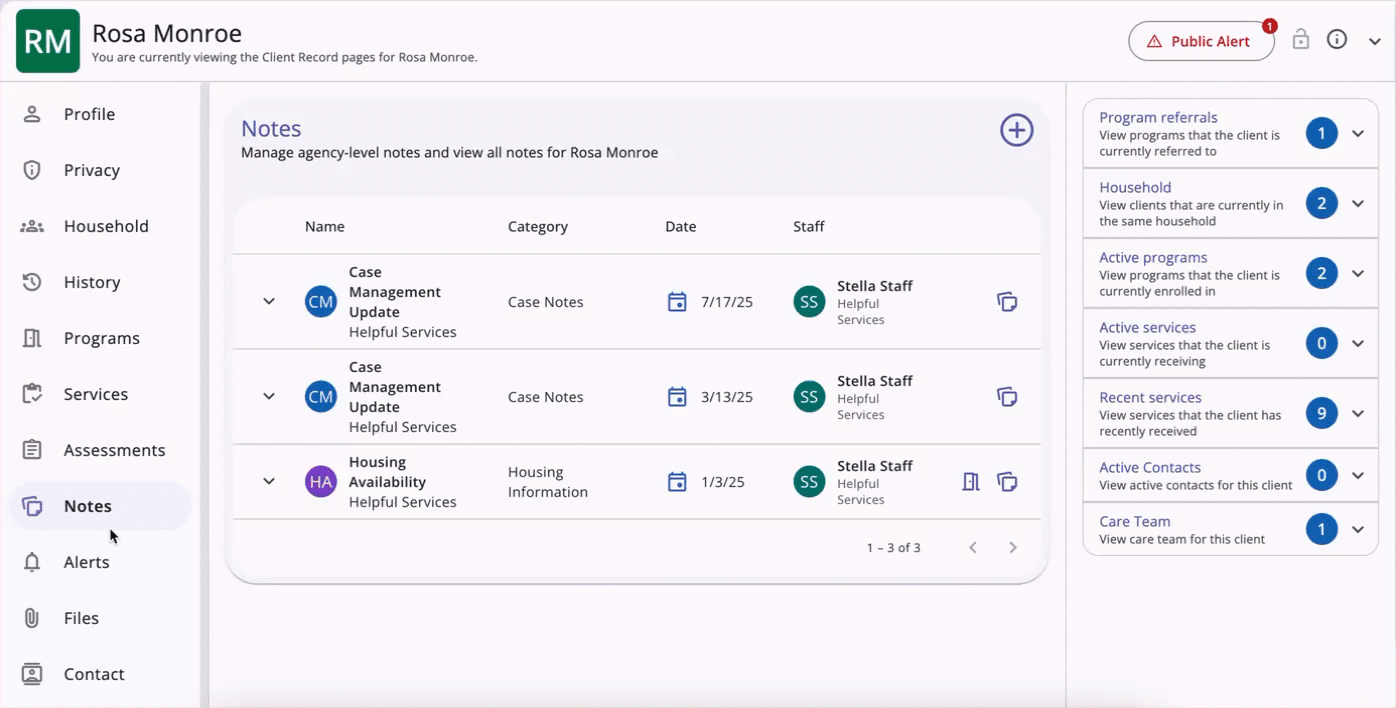Click the lock icon in header
Viewport: 1396px width, 708px height.
click(x=1301, y=40)
